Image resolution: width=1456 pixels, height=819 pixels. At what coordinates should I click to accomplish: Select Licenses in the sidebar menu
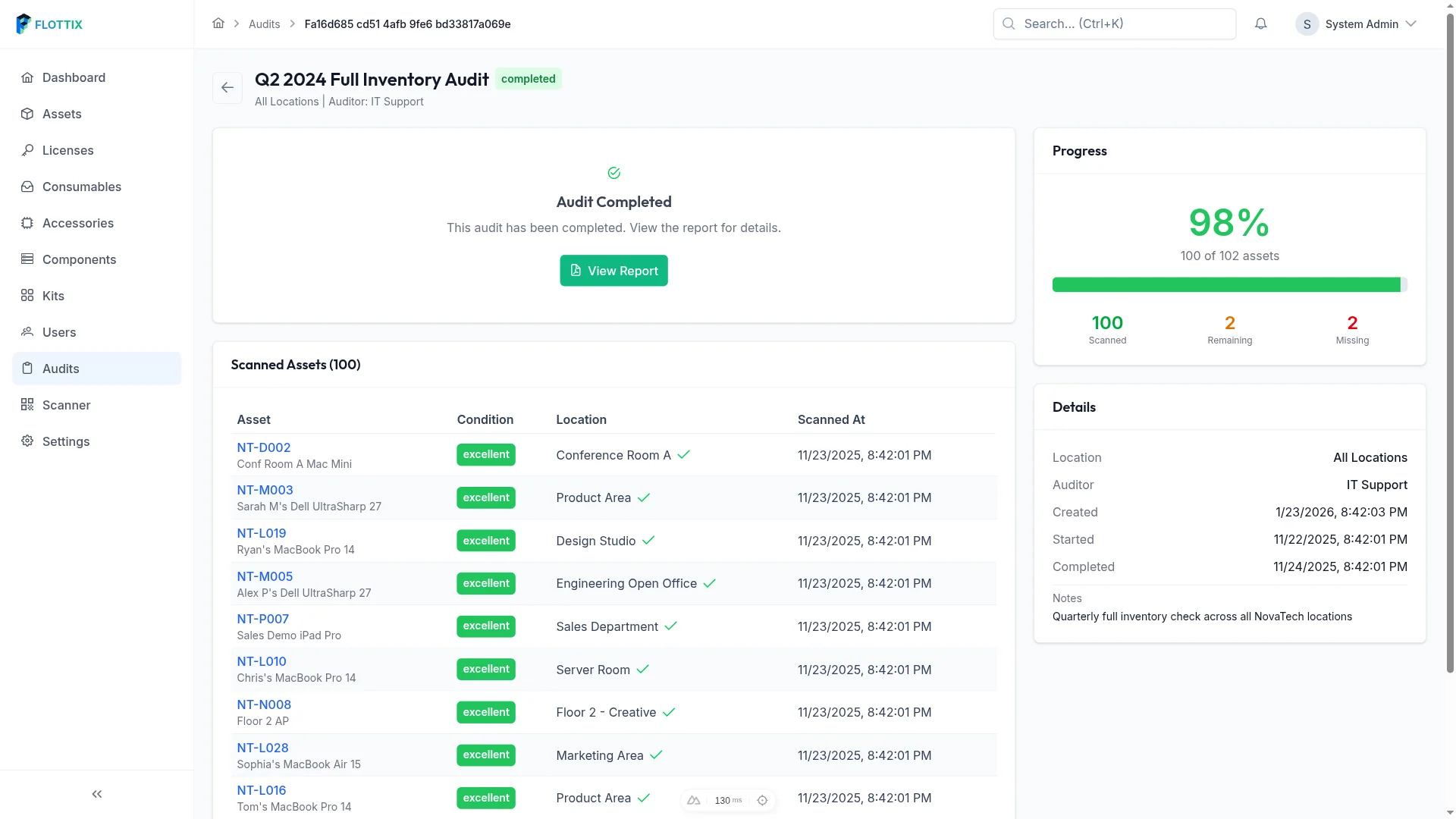tap(96, 150)
